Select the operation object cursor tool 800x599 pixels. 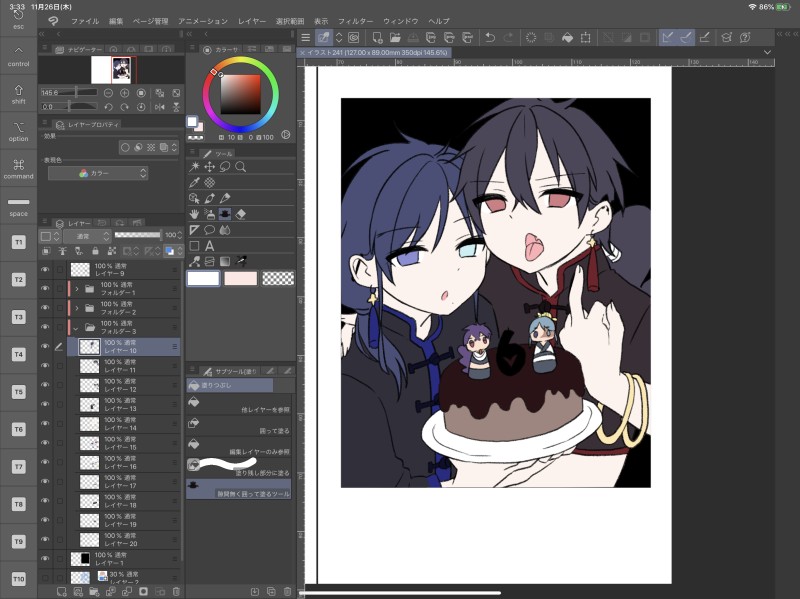click(x=194, y=198)
